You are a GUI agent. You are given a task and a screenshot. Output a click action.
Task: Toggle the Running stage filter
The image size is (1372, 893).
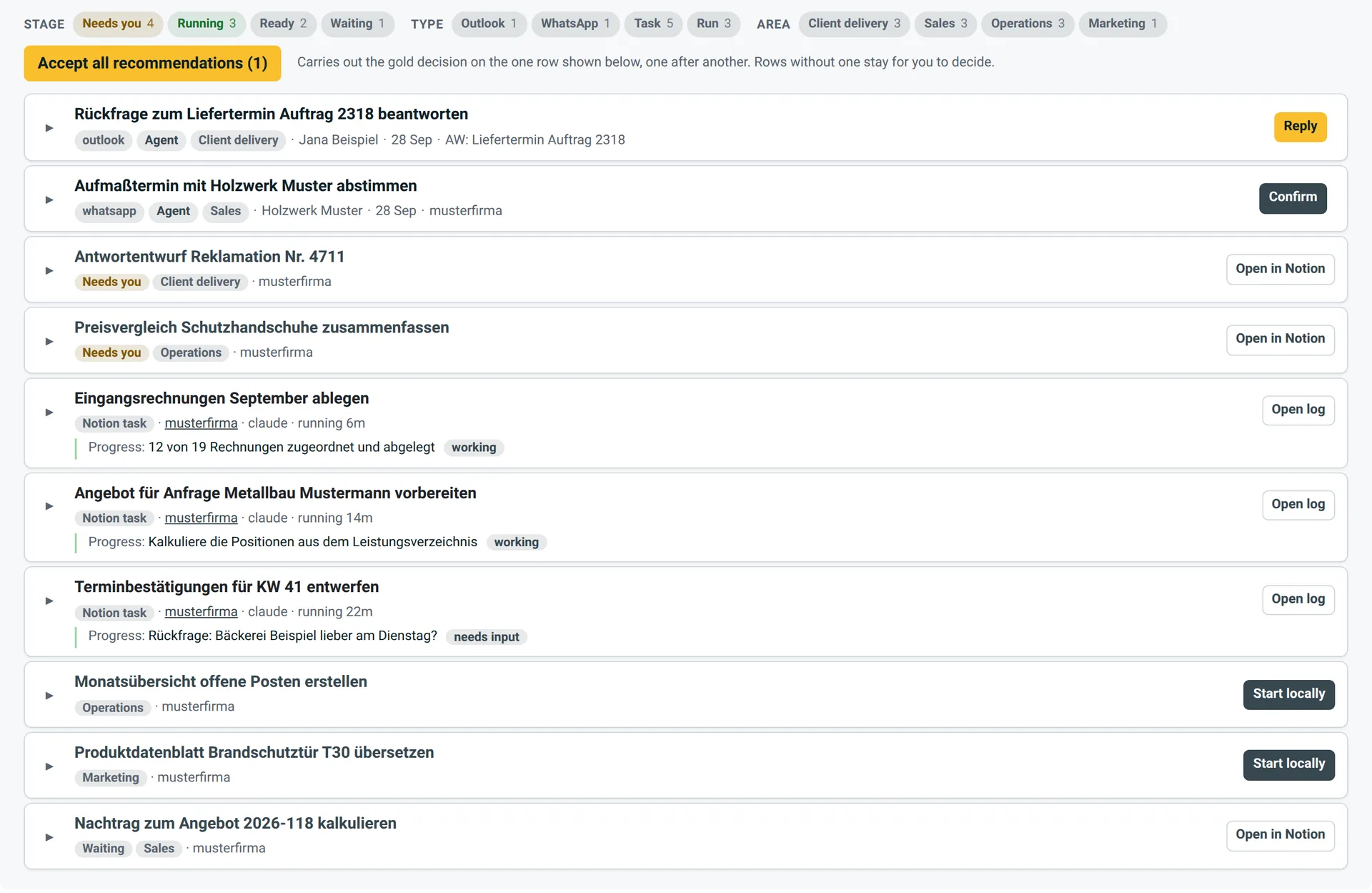(x=207, y=24)
